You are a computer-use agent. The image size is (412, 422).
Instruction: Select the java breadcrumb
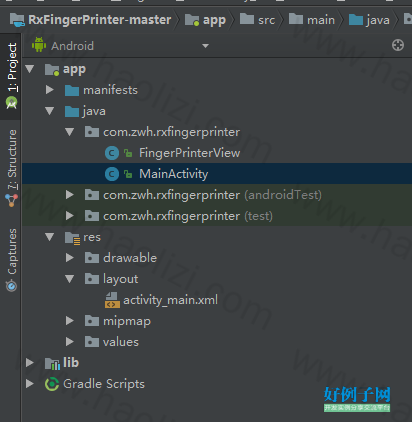click(x=369, y=20)
